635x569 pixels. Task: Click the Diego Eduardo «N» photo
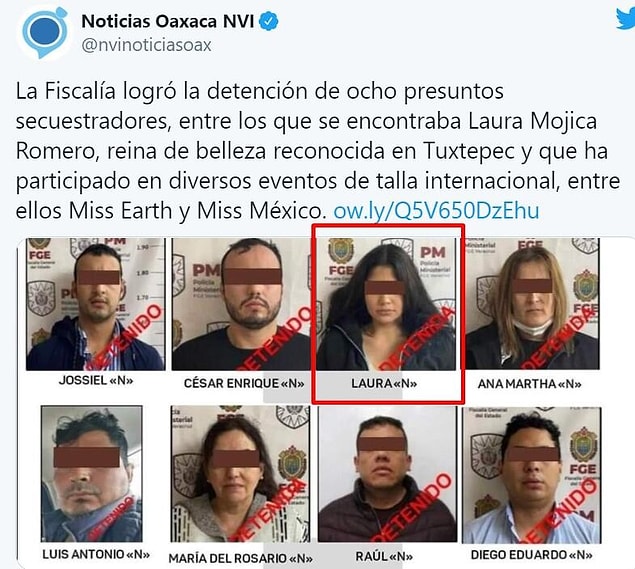point(532,475)
